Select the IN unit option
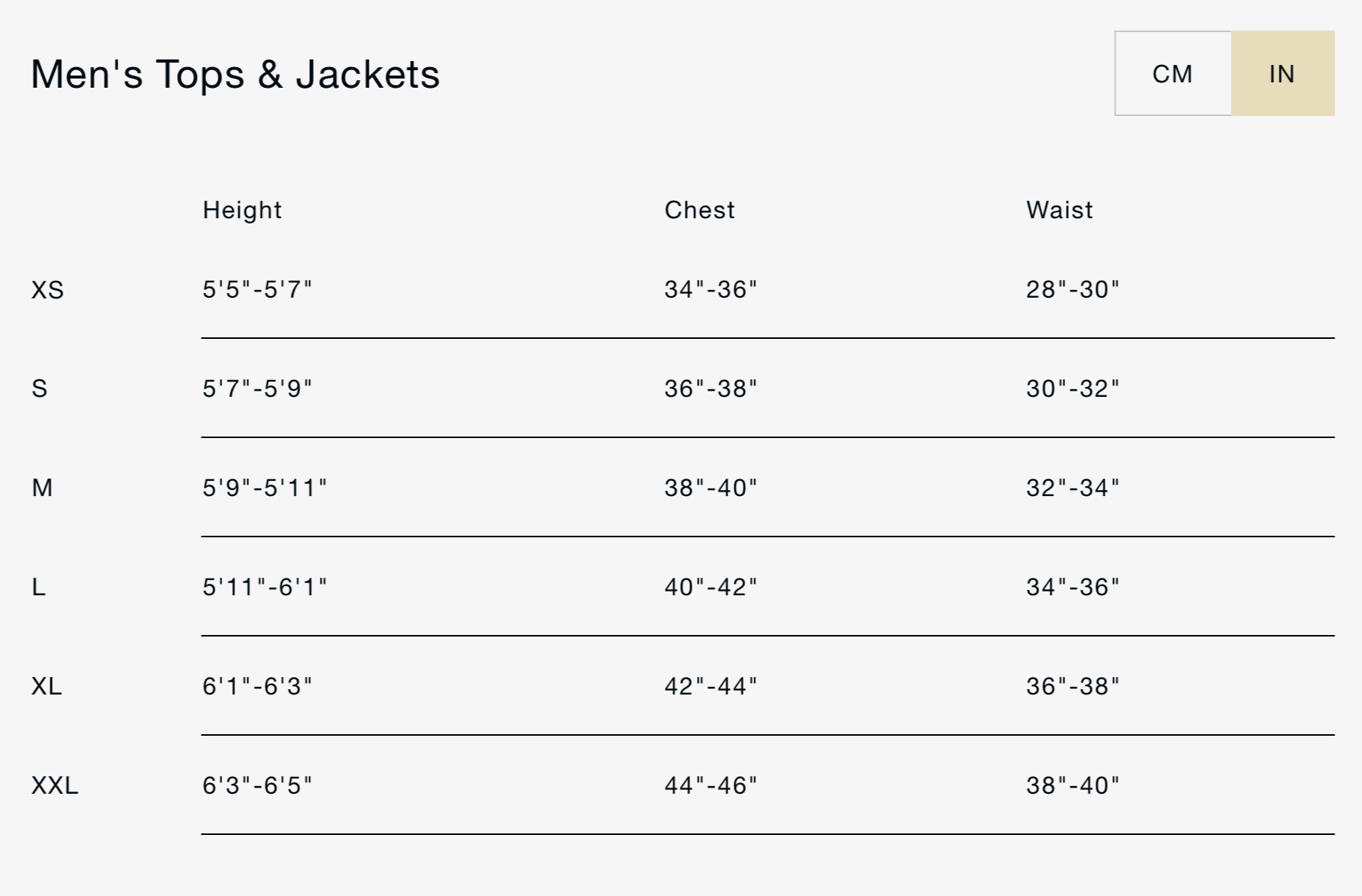This screenshot has height=896, width=1362. pyautogui.click(x=1282, y=74)
